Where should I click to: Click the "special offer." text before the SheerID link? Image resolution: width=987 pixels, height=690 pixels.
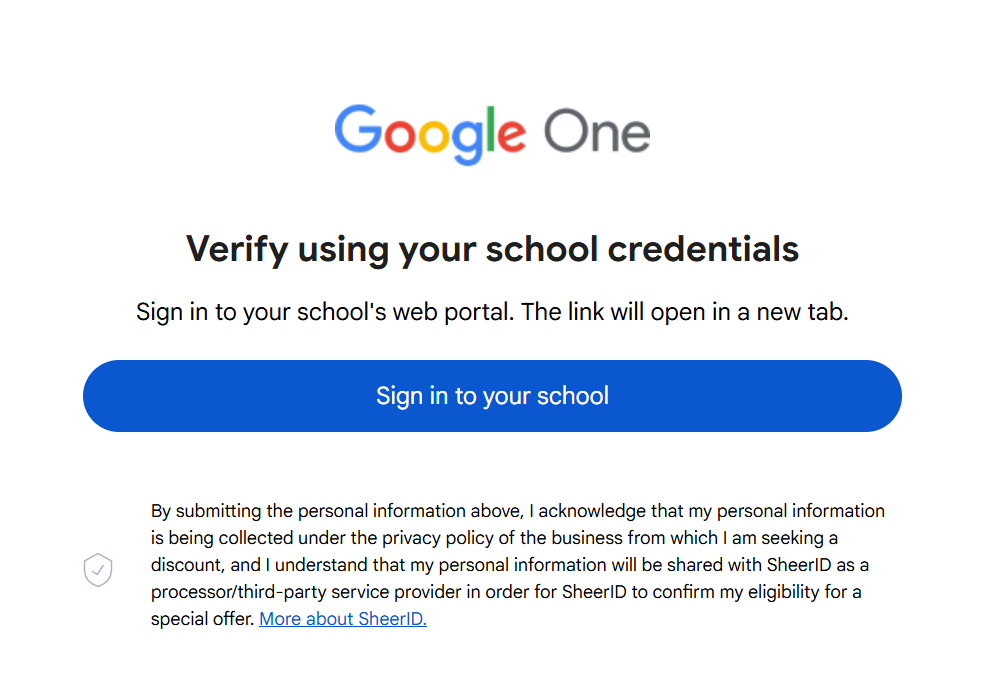[x=203, y=619]
